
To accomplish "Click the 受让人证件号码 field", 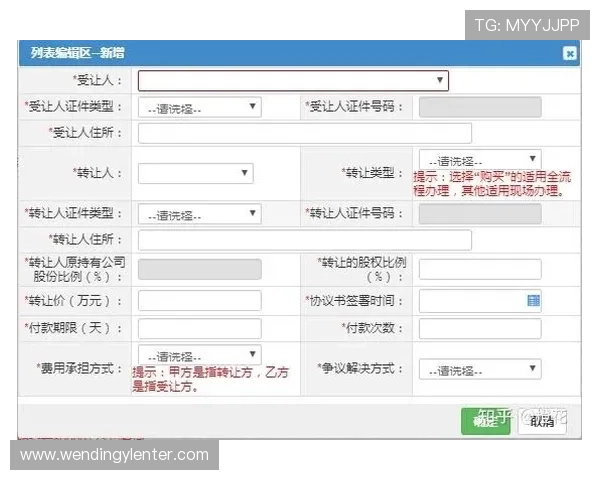I will 480,107.
